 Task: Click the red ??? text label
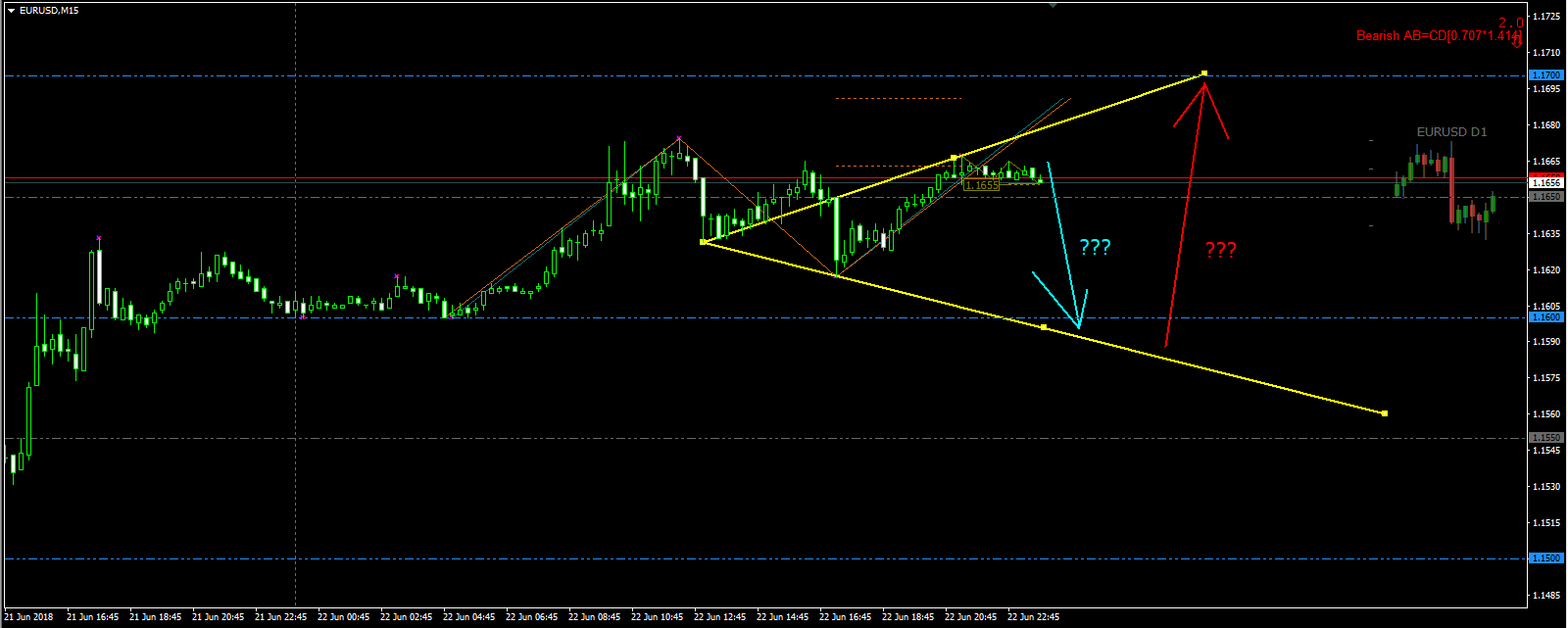tap(1221, 250)
